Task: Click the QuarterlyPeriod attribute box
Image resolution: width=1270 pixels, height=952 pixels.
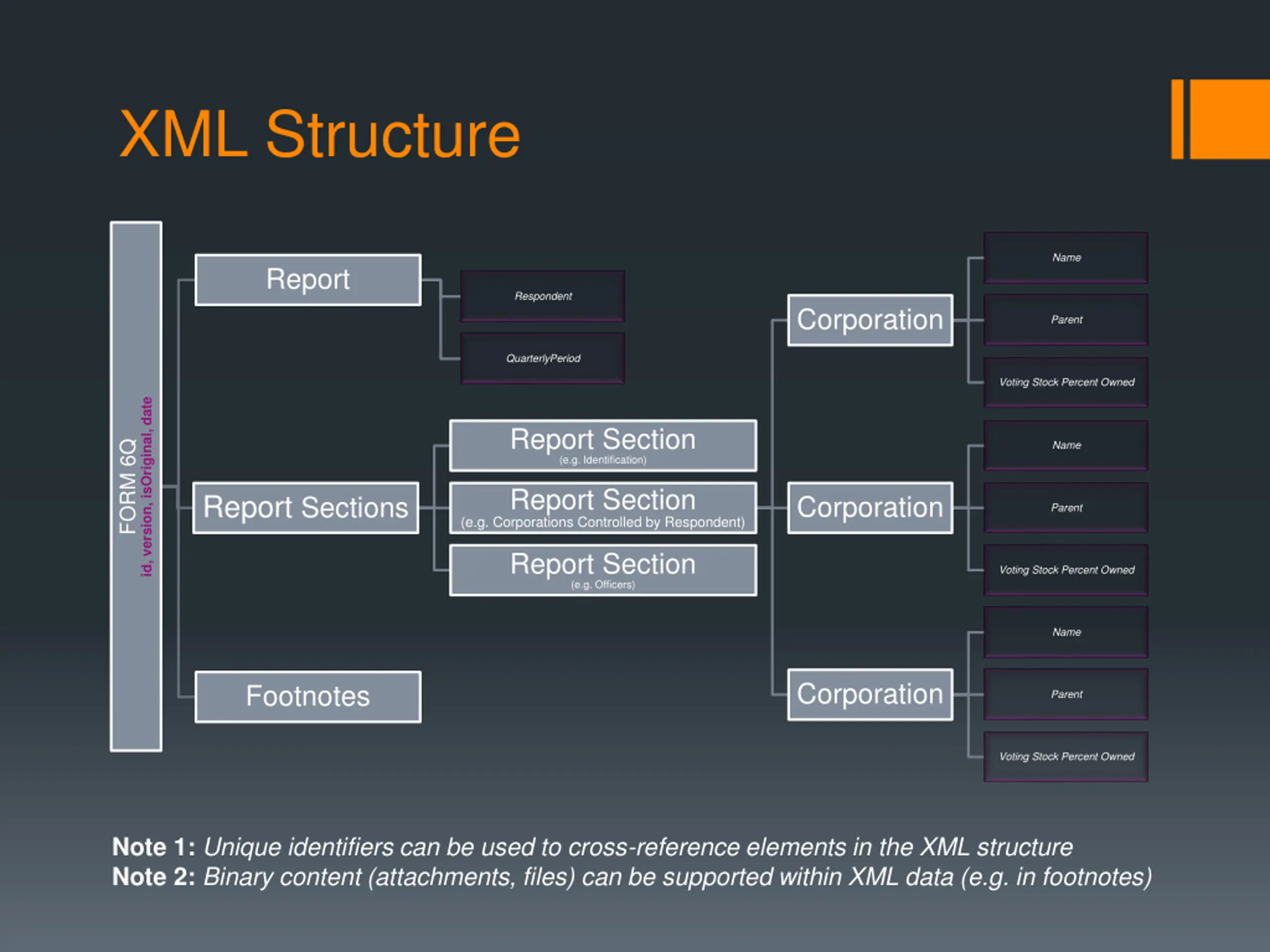Action: [543, 358]
